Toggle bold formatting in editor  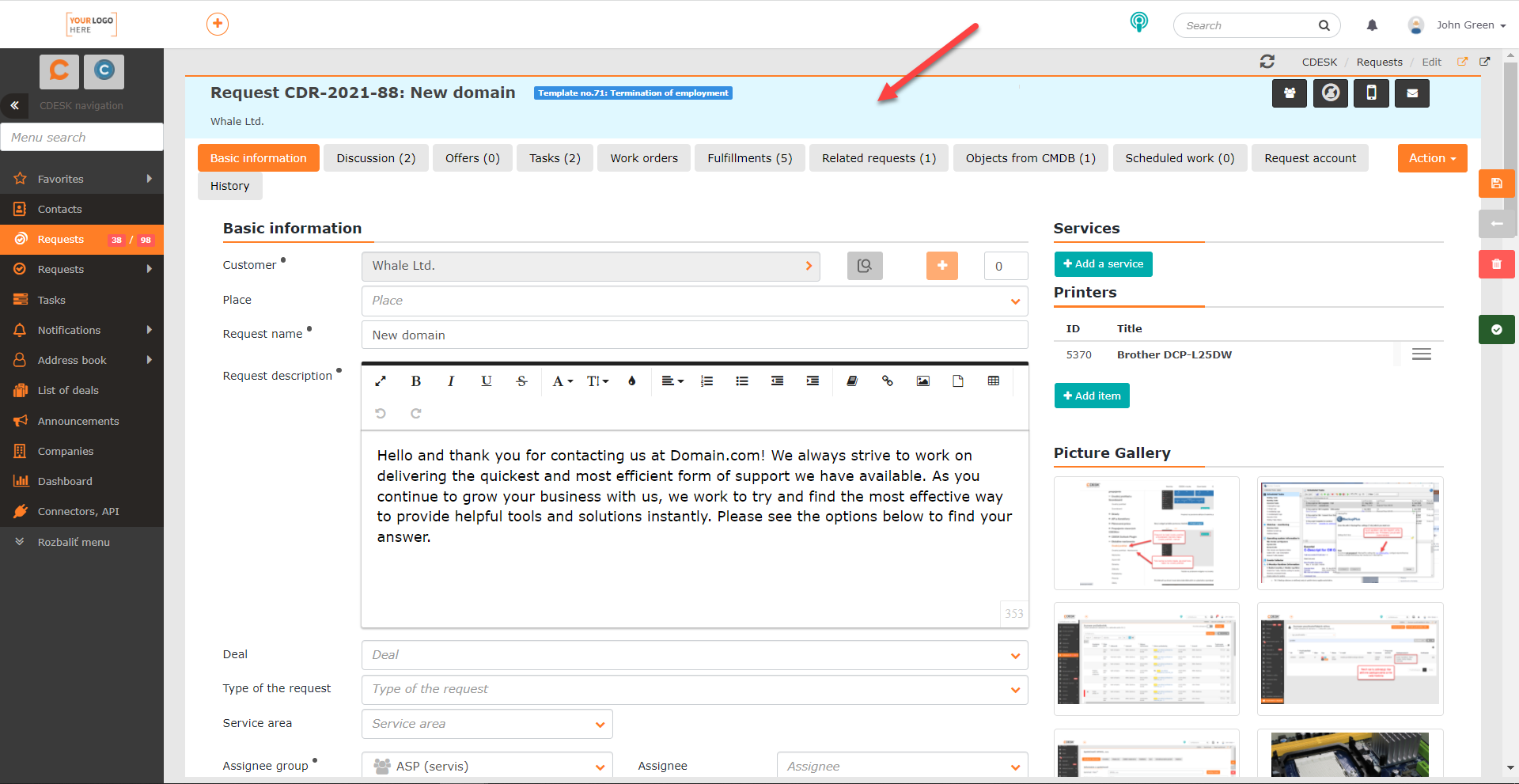coord(416,381)
